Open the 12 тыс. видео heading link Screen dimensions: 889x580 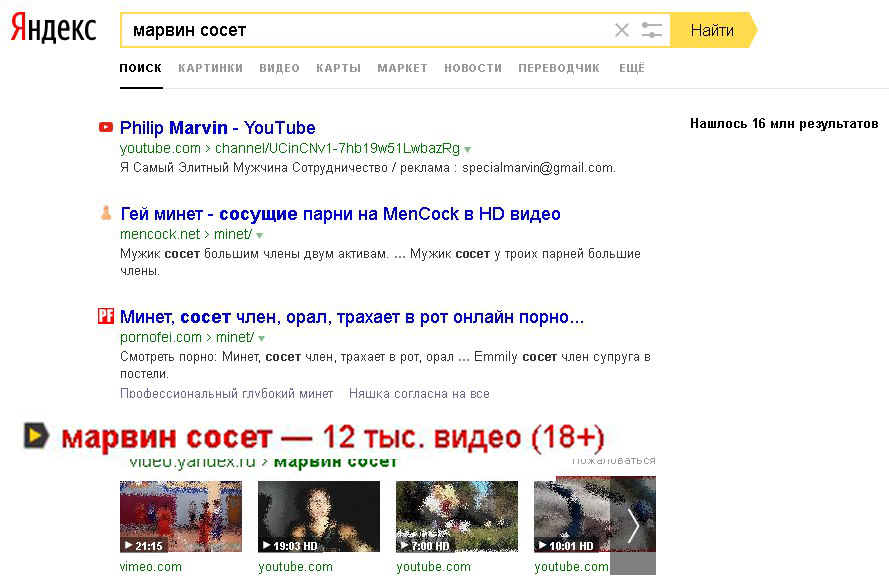(333, 437)
